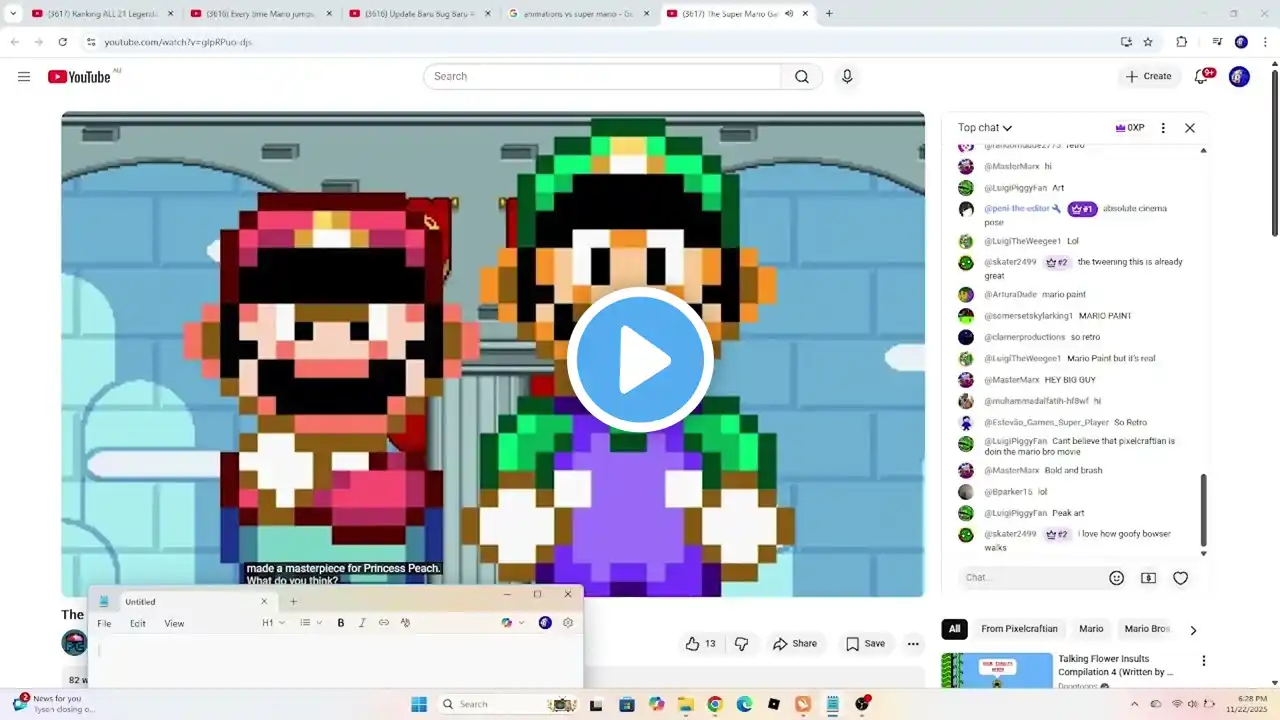Click the Share button
Screen dimensions: 1280x720
pos(795,644)
